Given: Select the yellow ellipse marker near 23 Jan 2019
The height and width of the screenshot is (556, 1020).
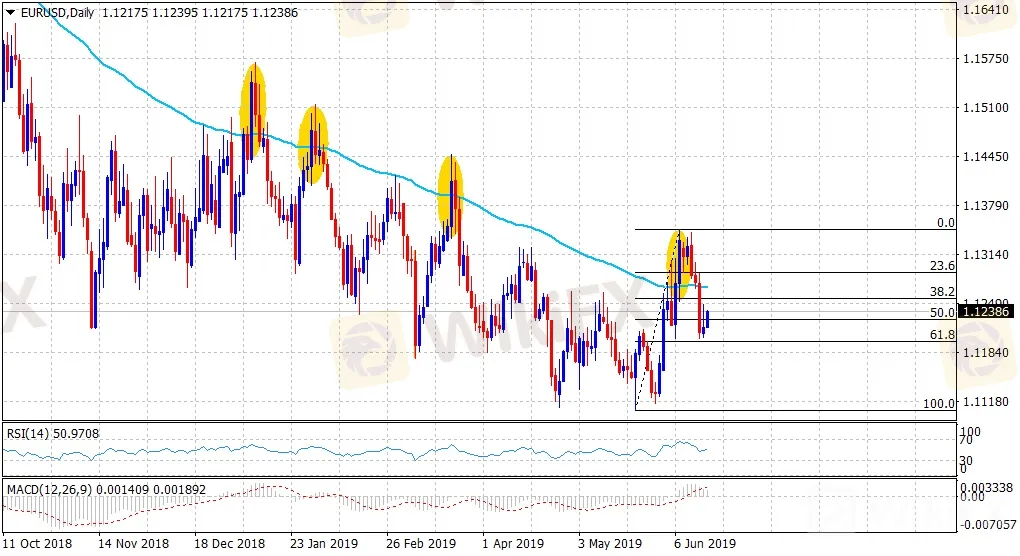Looking at the screenshot, I should [314, 145].
